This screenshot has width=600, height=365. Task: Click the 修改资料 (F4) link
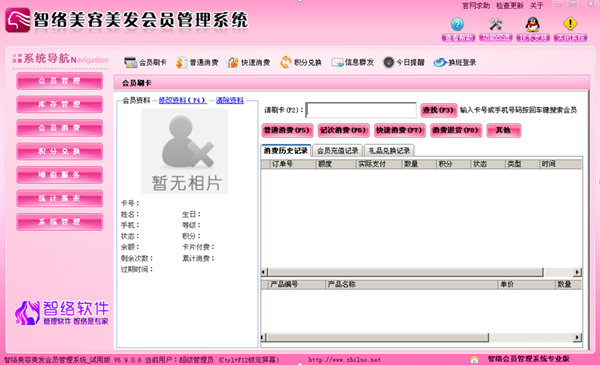tap(183, 100)
